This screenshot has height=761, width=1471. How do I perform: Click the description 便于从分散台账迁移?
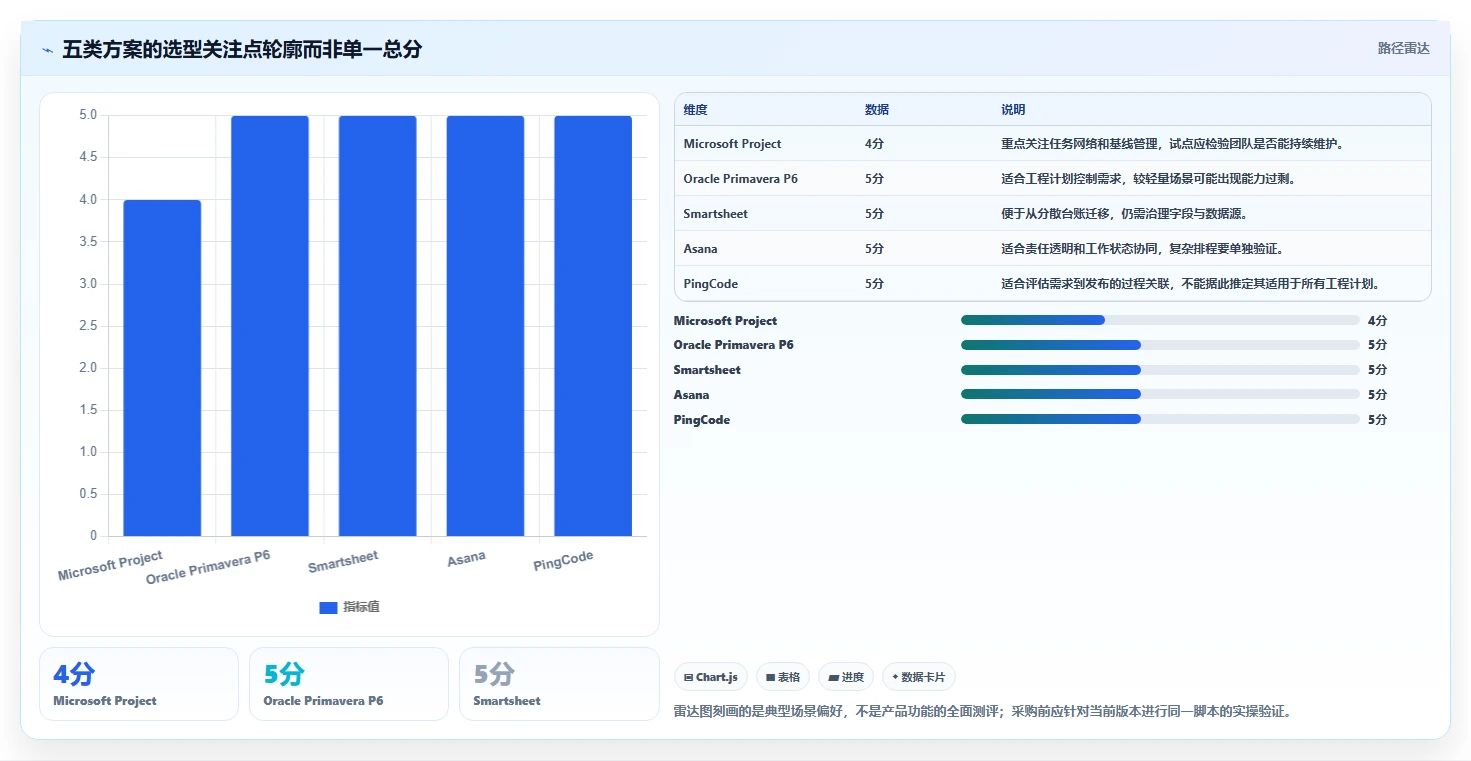coord(1055,214)
